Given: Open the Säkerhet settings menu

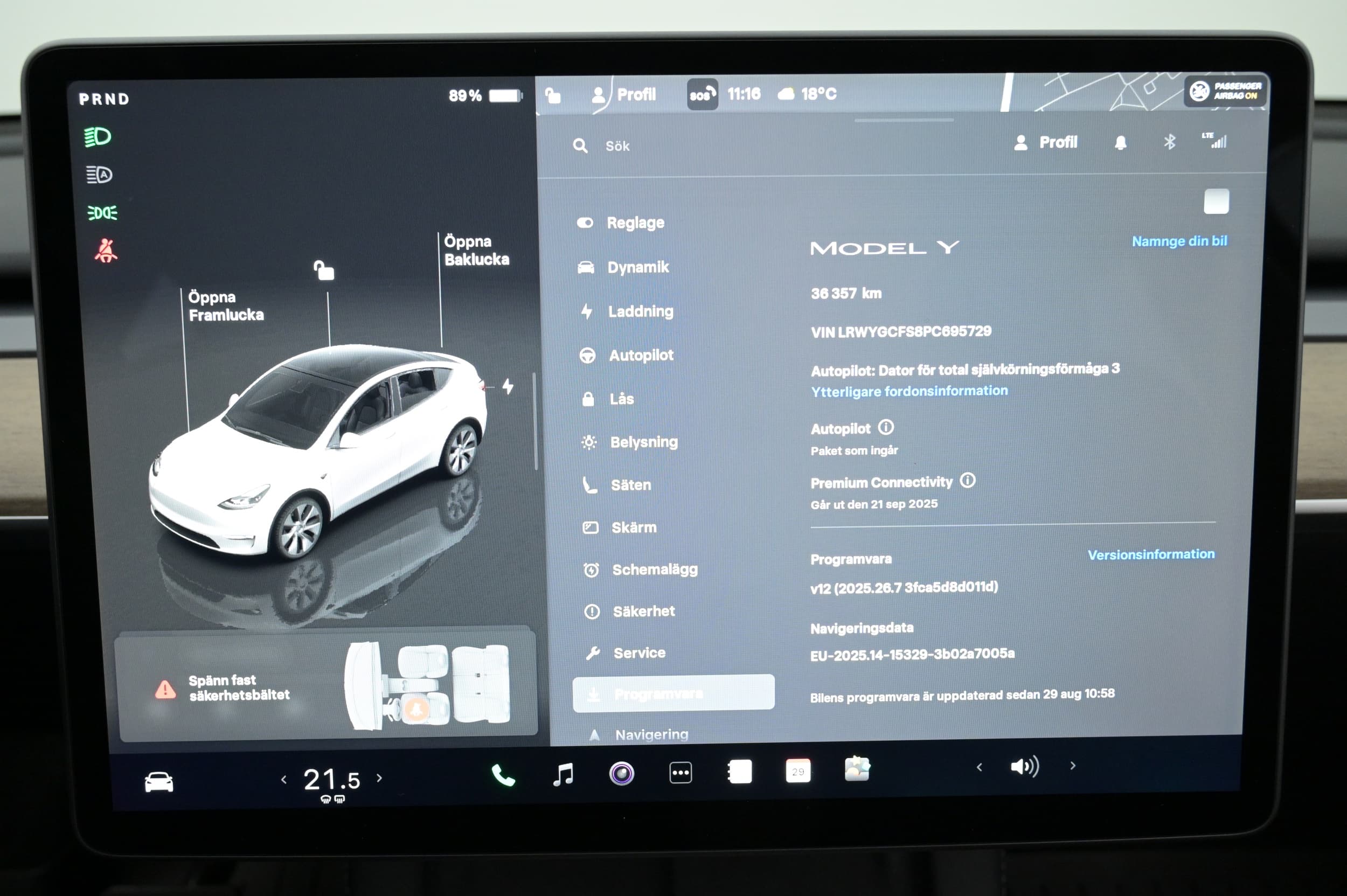Looking at the screenshot, I should (629, 612).
